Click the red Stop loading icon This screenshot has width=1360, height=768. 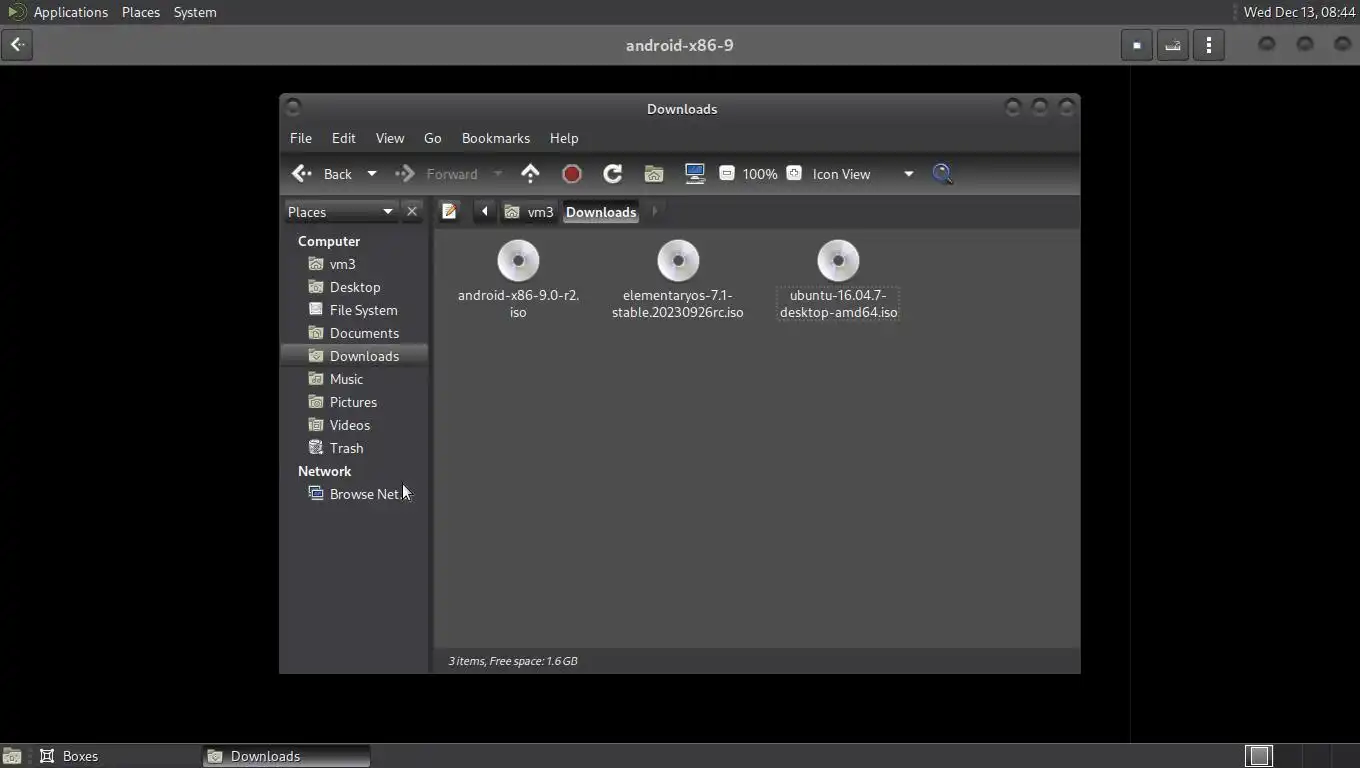coord(572,174)
